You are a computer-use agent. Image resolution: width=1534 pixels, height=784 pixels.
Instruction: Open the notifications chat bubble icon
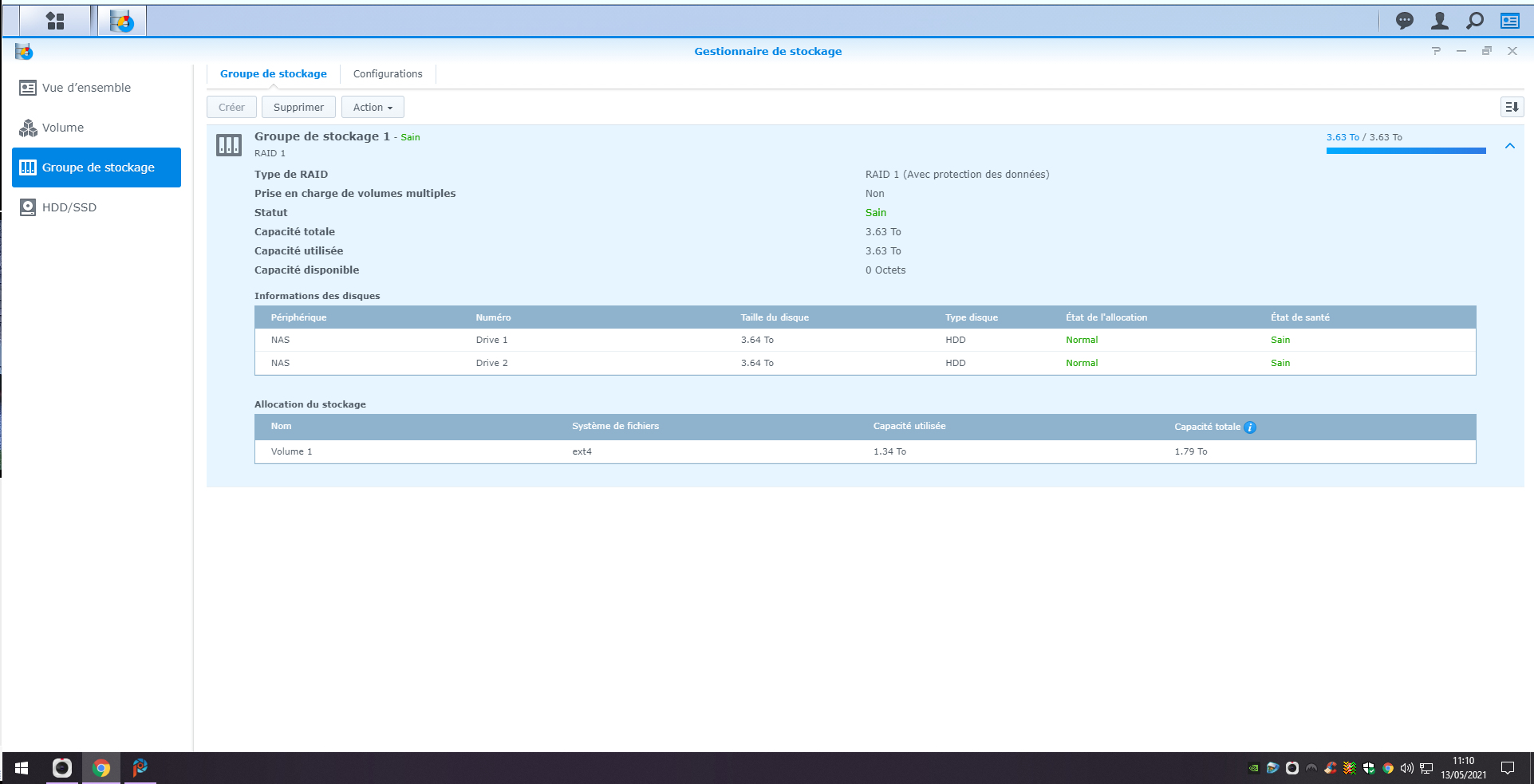(x=1404, y=21)
